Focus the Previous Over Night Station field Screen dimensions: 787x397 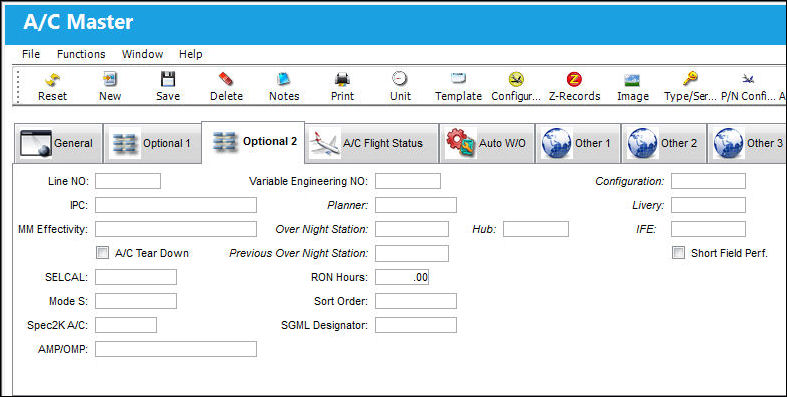[x=412, y=253]
